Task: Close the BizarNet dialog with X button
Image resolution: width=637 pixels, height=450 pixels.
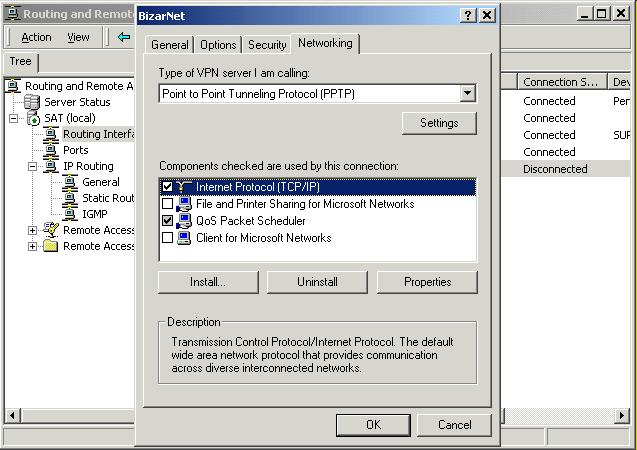Action: coord(487,15)
